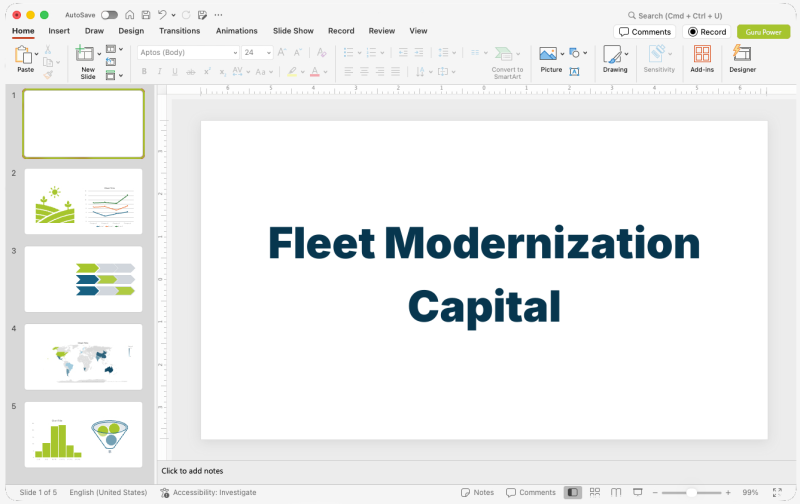Click the Reset slide icon

tap(111, 62)
